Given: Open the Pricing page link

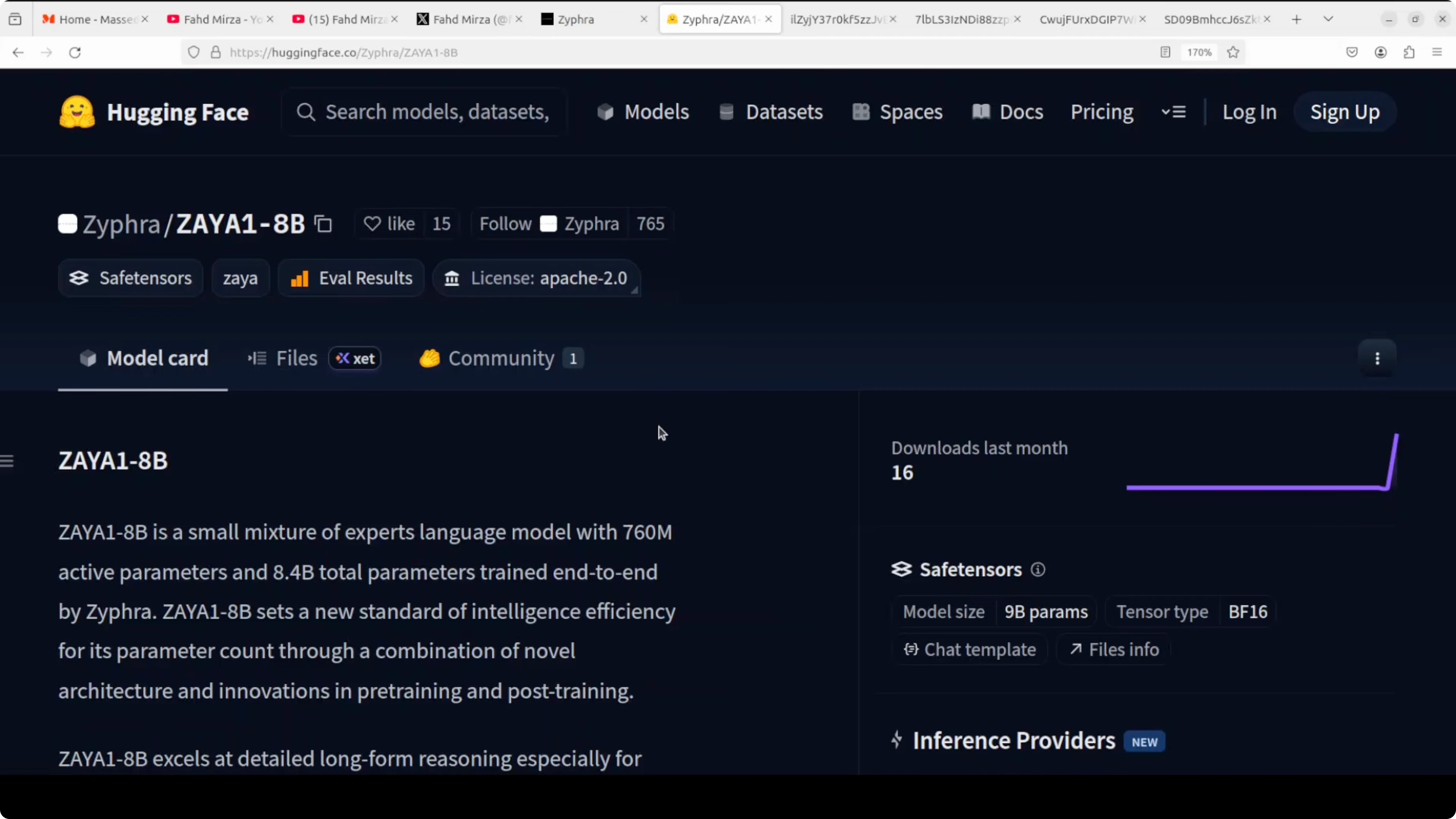Looking at the screenshot, I should pos(1101,112).
